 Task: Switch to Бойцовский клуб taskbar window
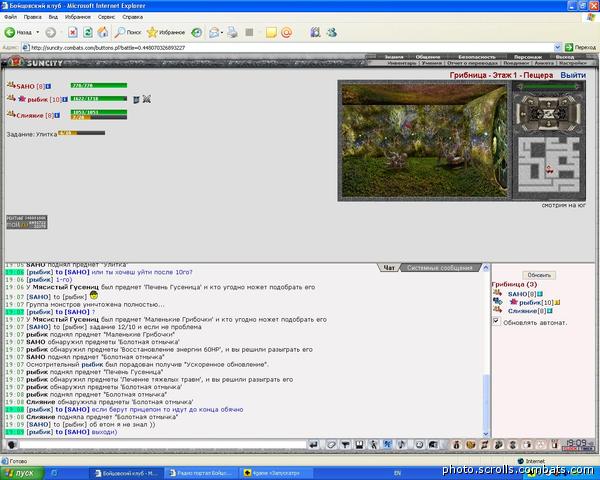pos(126,473)
